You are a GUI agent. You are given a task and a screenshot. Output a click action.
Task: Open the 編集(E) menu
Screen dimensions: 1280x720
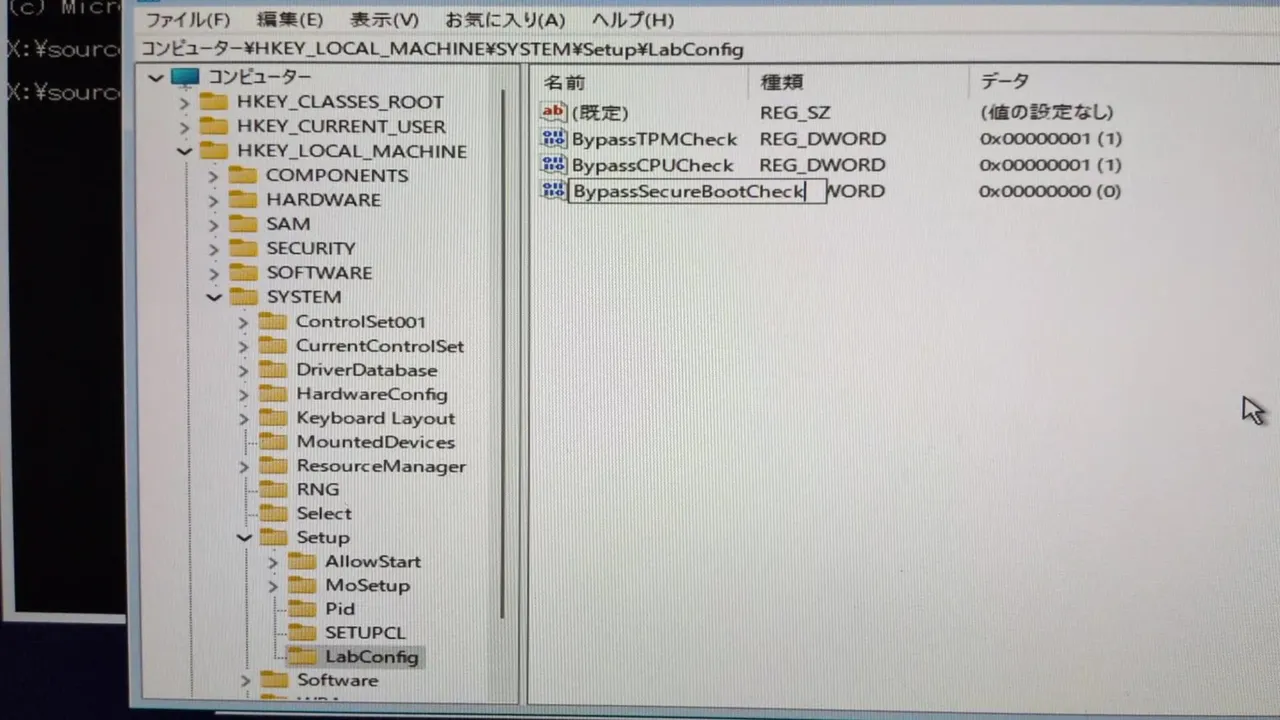pyautogui.click(x=290, y=20)
